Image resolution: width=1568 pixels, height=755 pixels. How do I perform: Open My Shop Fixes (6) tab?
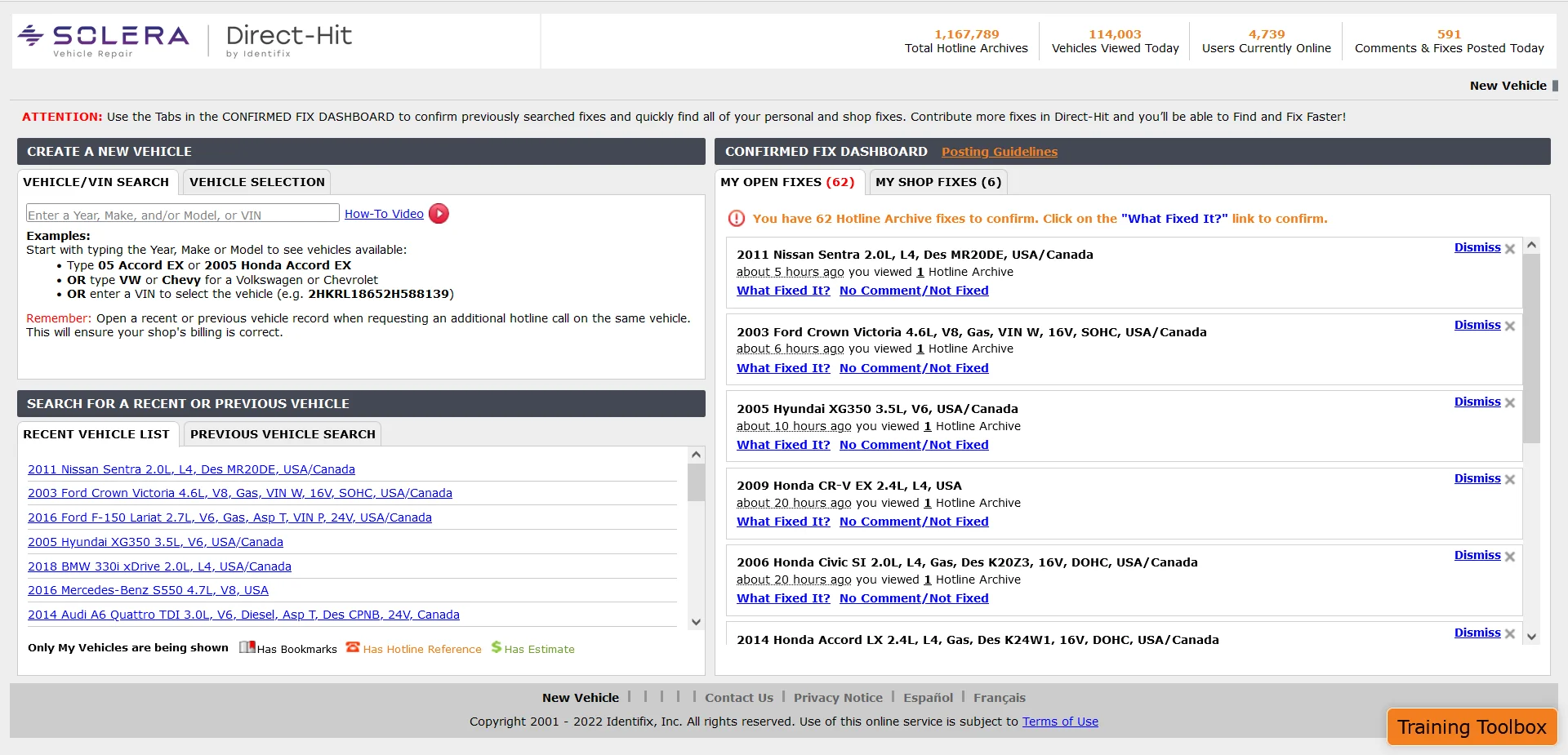tap(938, 182)
